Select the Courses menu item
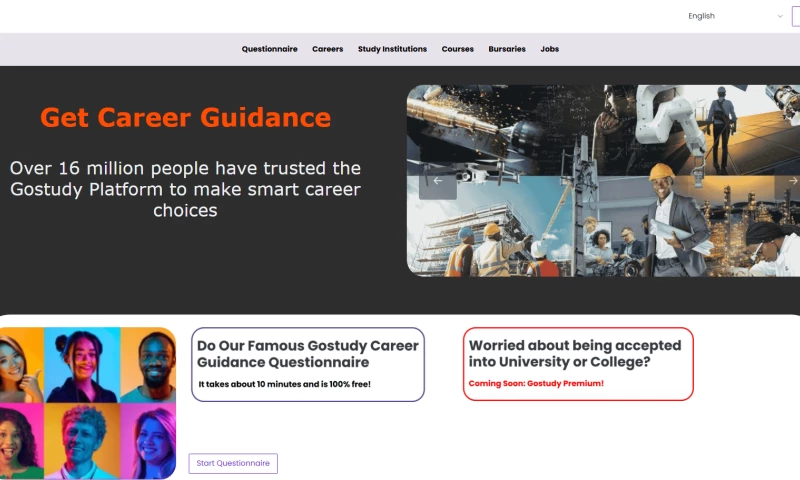800x480 pixels. (458, 49)
